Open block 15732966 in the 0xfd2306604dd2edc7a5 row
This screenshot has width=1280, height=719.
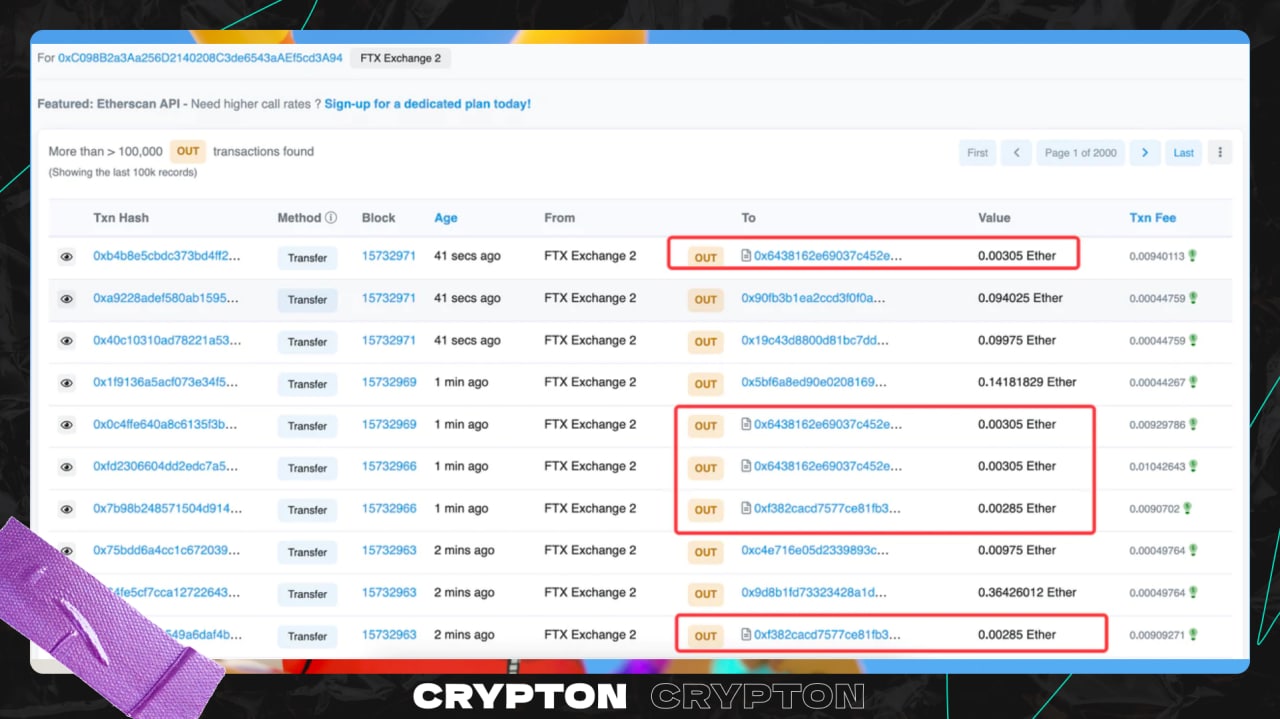click(389, 466)
